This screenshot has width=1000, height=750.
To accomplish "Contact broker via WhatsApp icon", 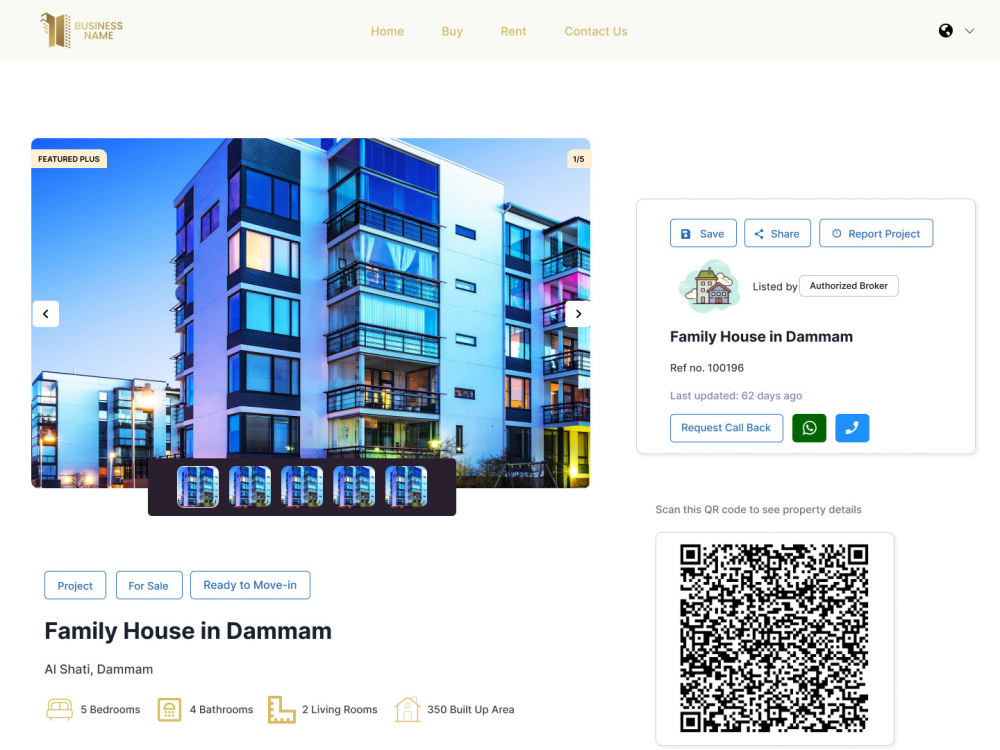I will (x=809, y=428).
